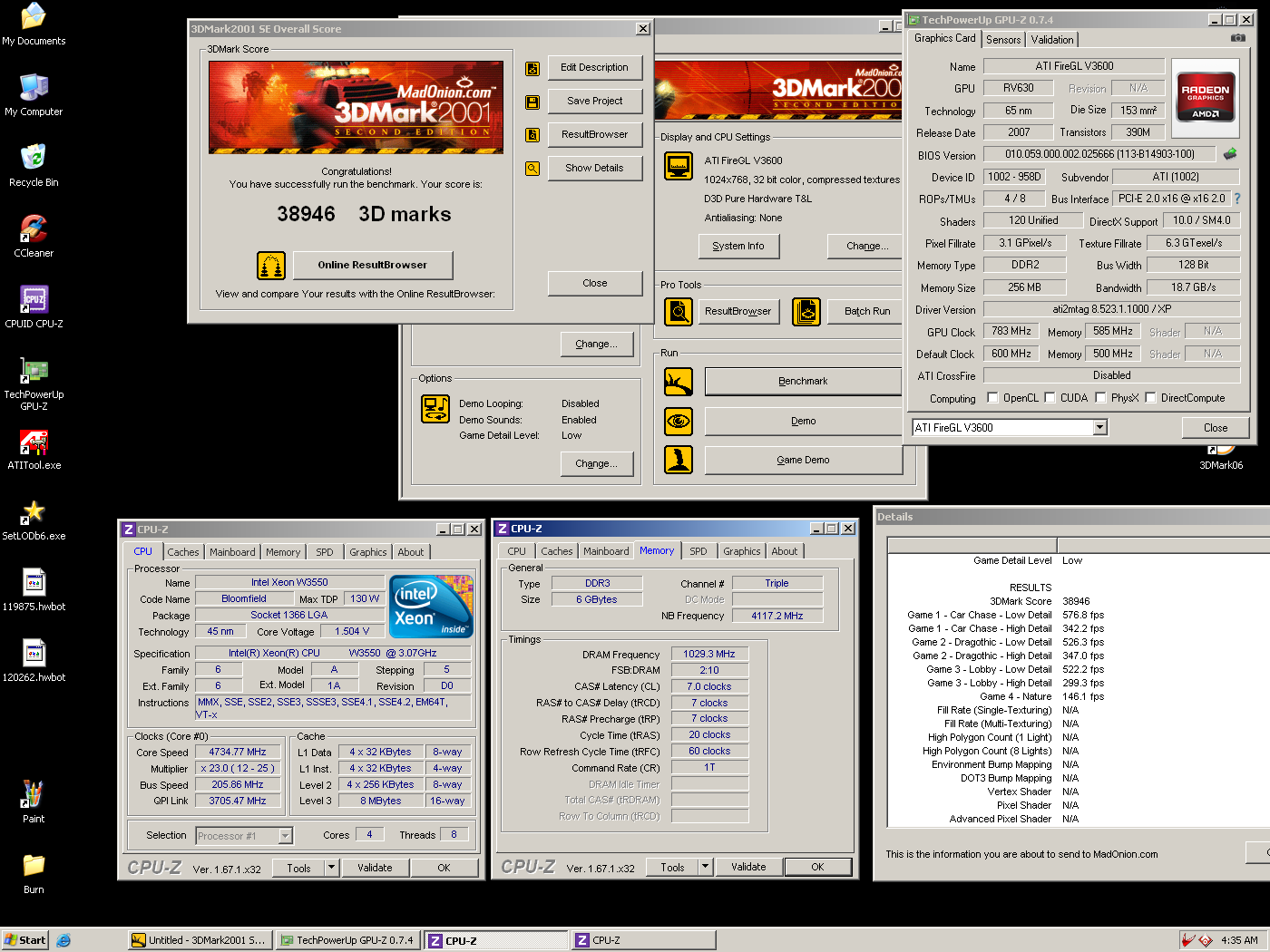This screenshot has height=952, width=1270.
Task: Click Demo eye icon
Action: [x=679, y=421]
